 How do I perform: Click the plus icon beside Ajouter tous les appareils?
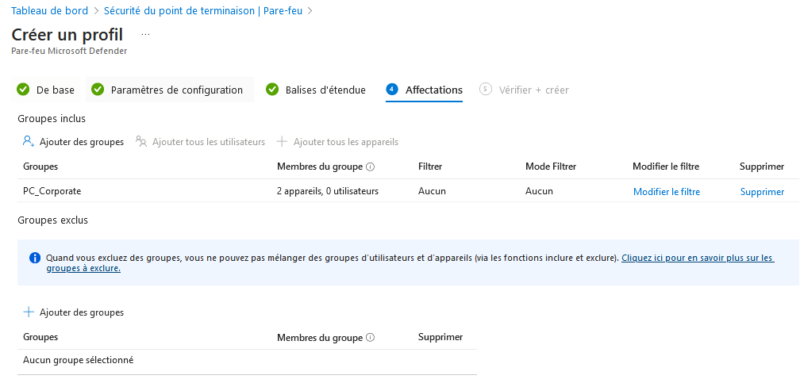282,141
